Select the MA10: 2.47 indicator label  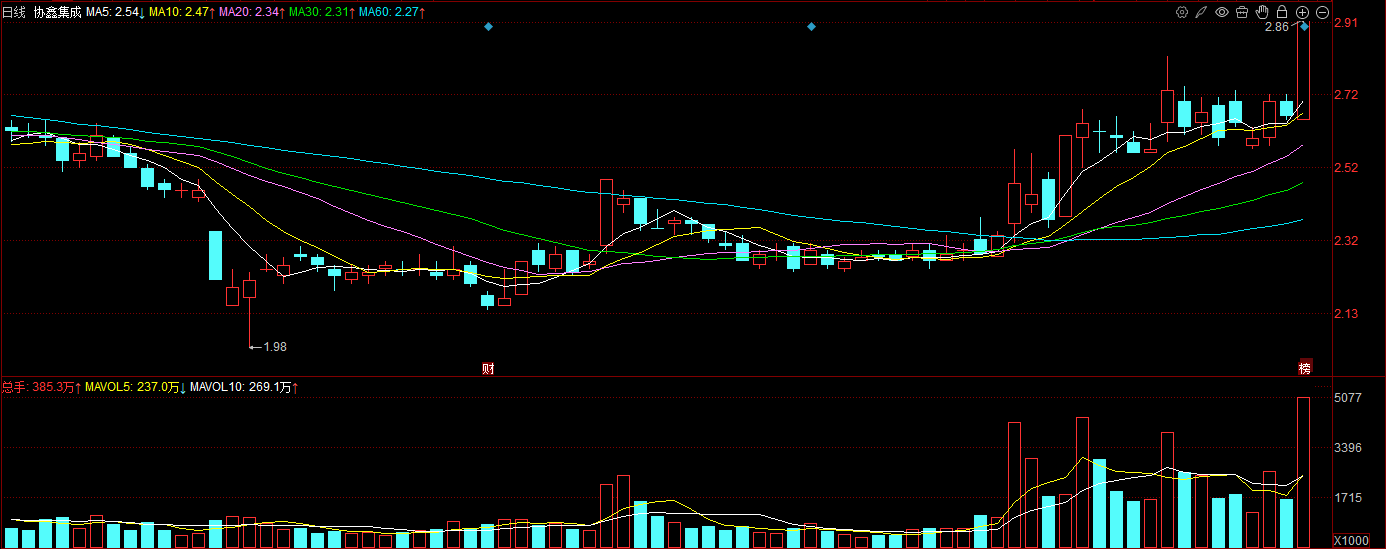point(181,12)
